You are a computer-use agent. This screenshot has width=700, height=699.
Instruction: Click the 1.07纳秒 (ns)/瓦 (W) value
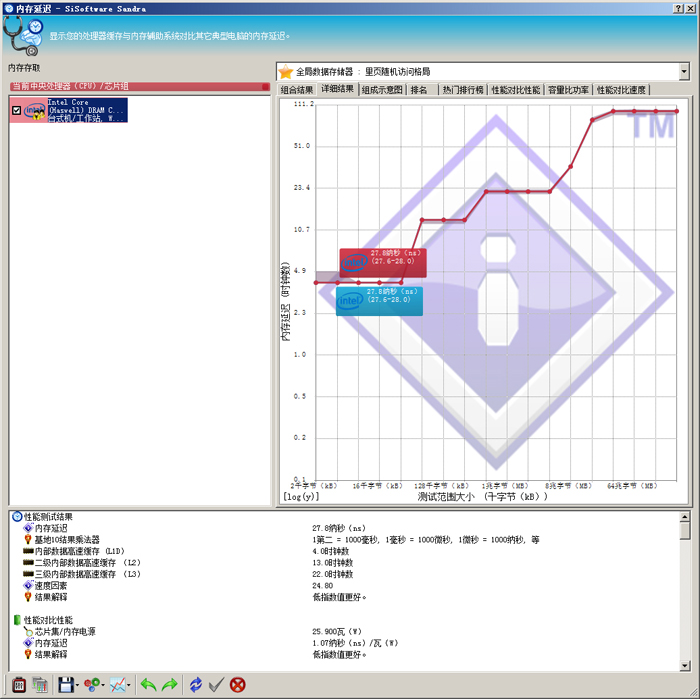(x=355, y=643)
